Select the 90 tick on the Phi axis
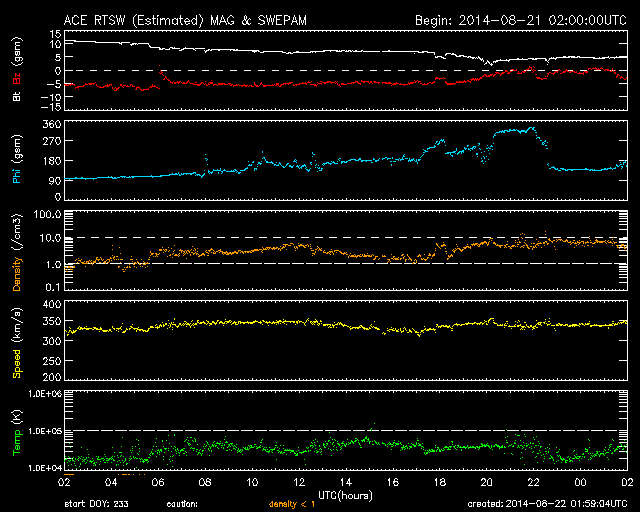The width and height of the screenshot is (640, 512). coord(55,180)
